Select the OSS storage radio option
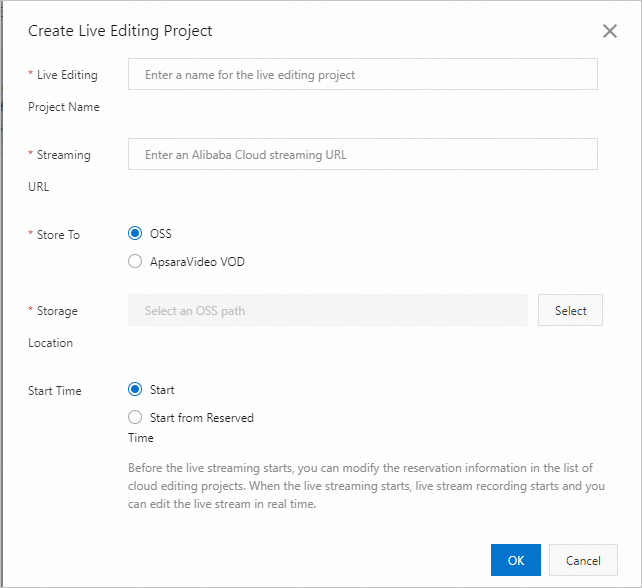Viewport: 642px width, 588px height. pos(135,233)
